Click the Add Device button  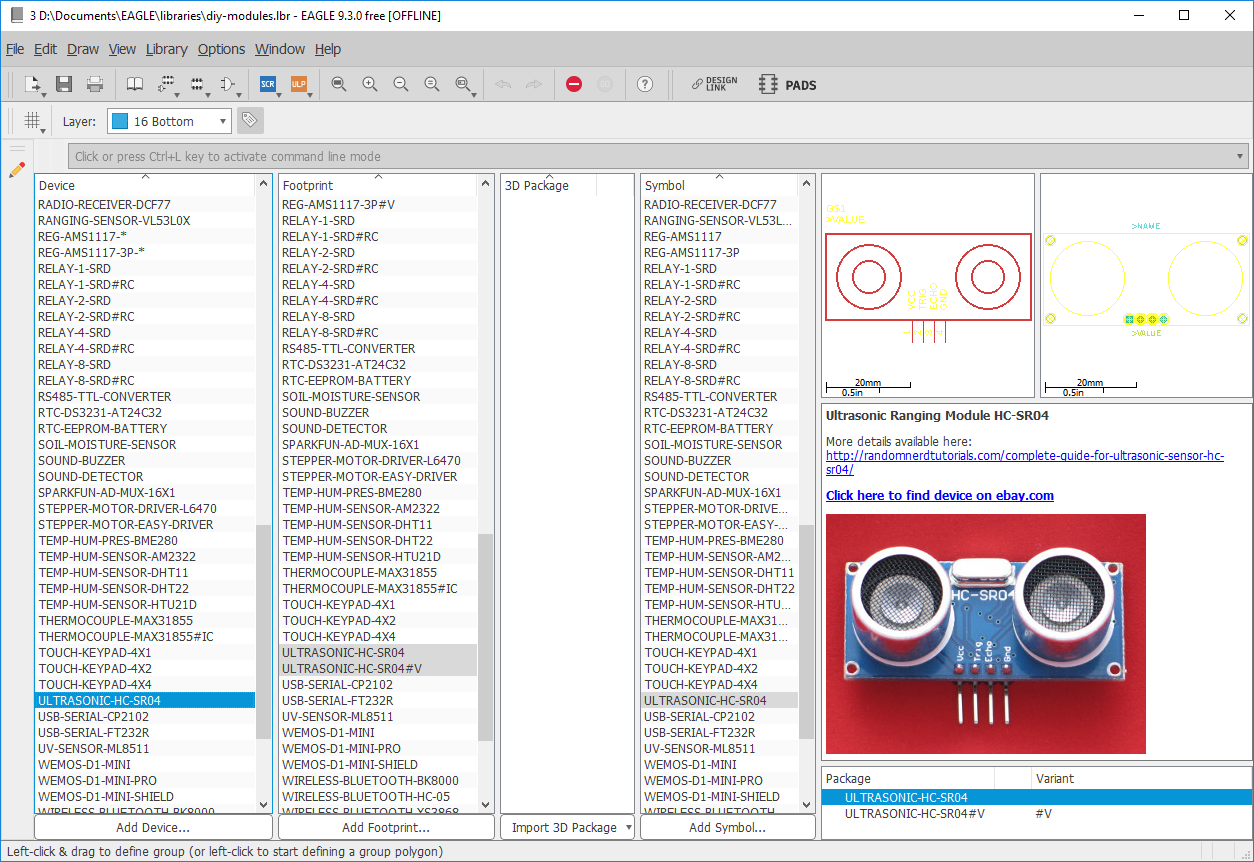point(153,827)
